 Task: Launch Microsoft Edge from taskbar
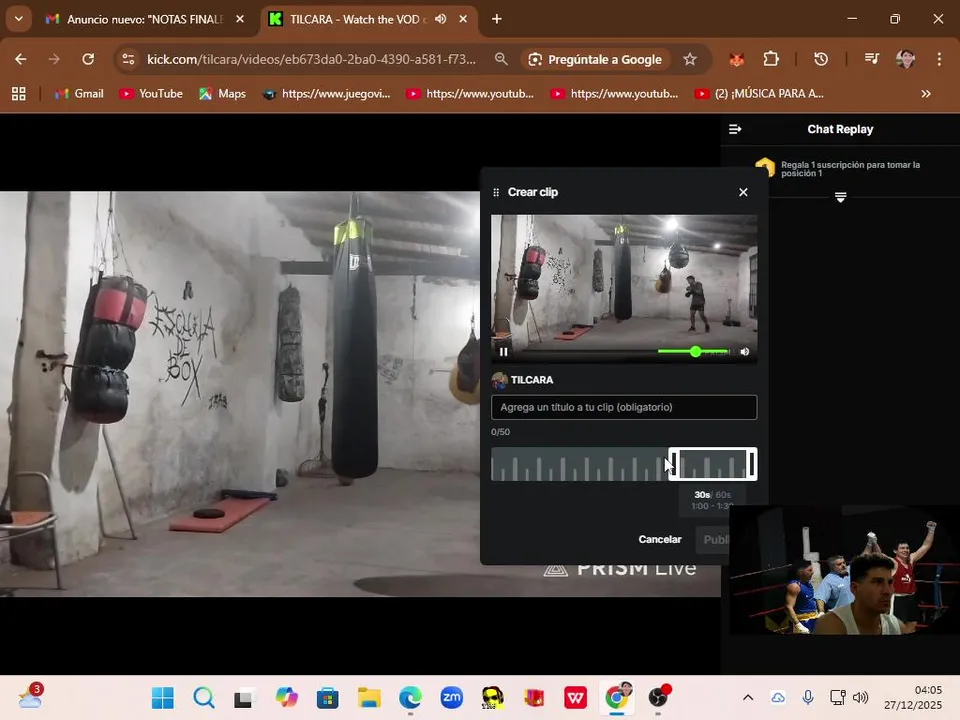pos(410,697)
